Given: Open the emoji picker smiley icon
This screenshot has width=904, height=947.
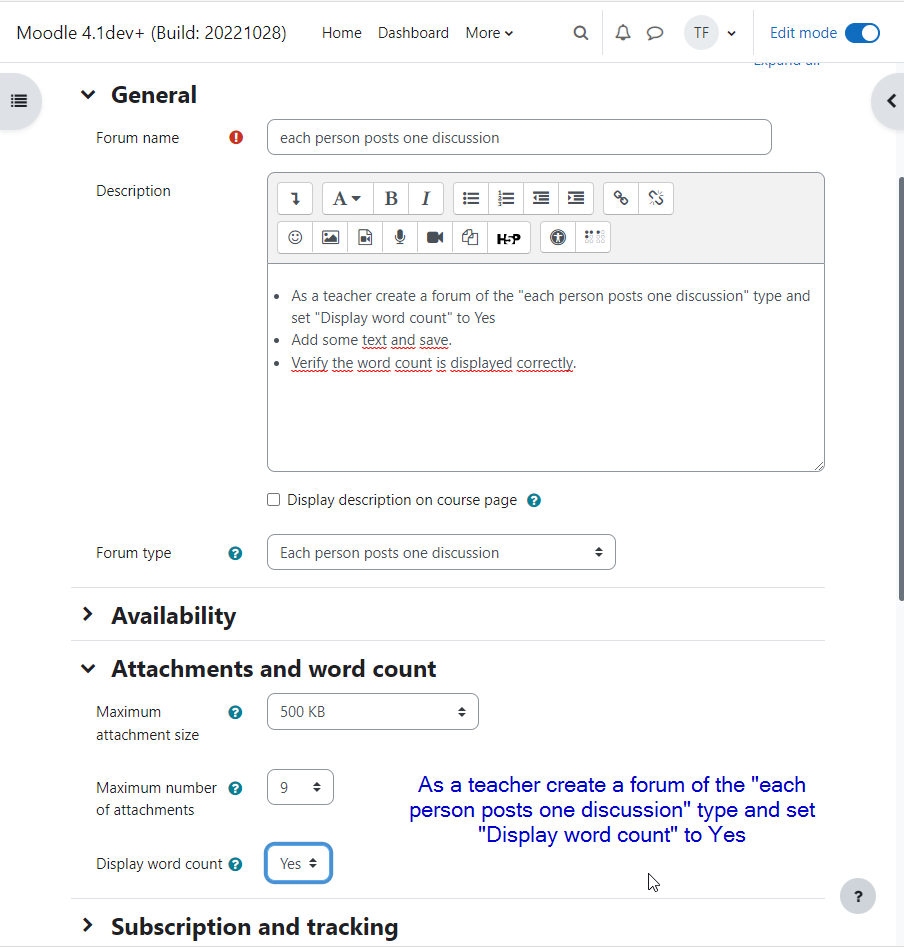Looking at the screenshot, I should pos(295,237).
